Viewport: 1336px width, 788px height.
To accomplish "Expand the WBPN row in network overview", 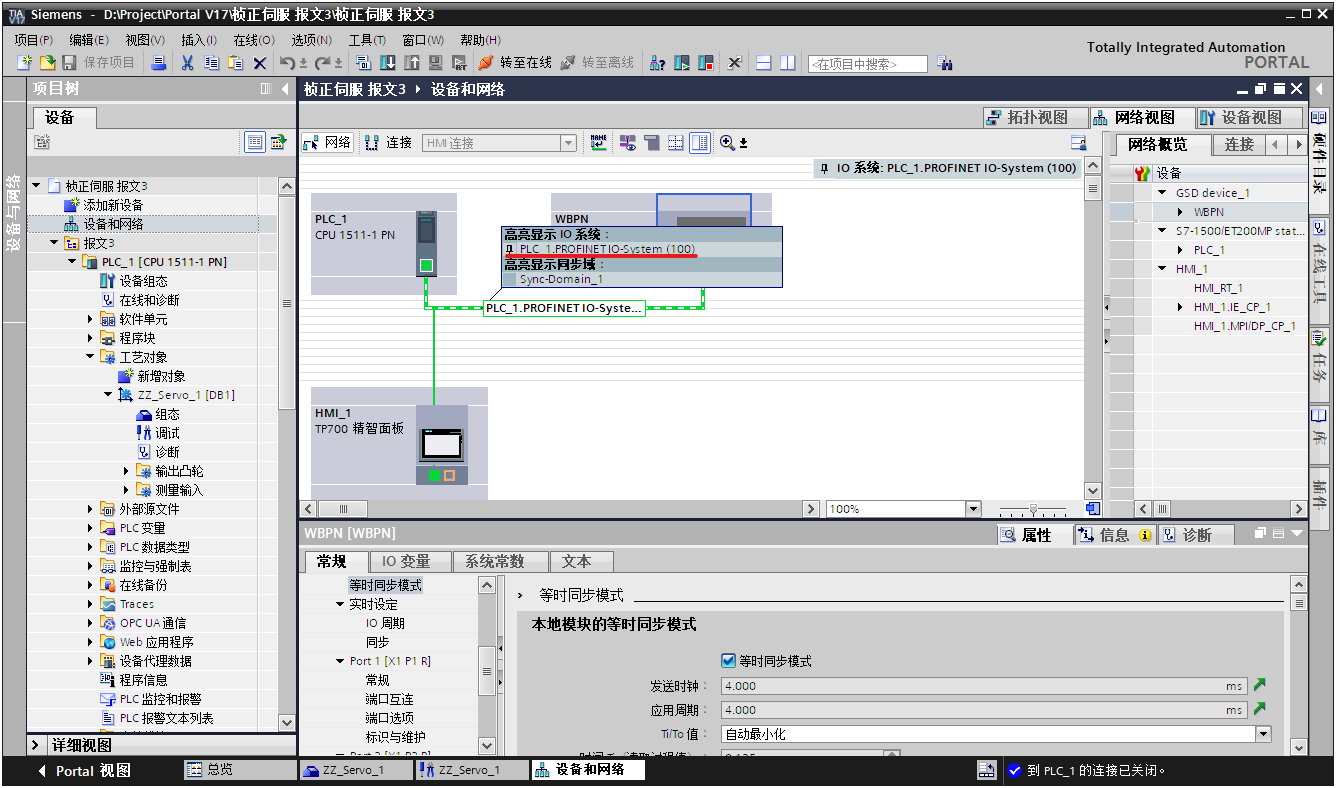I will click(x=1180, y=212).
